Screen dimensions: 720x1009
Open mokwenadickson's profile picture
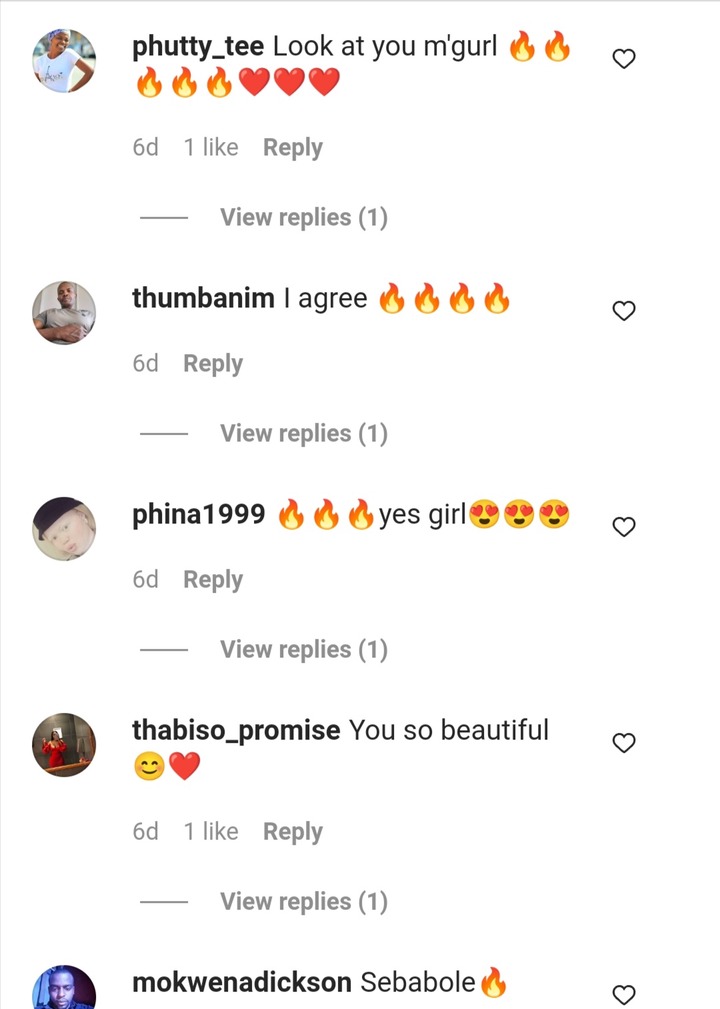[64, 988]
